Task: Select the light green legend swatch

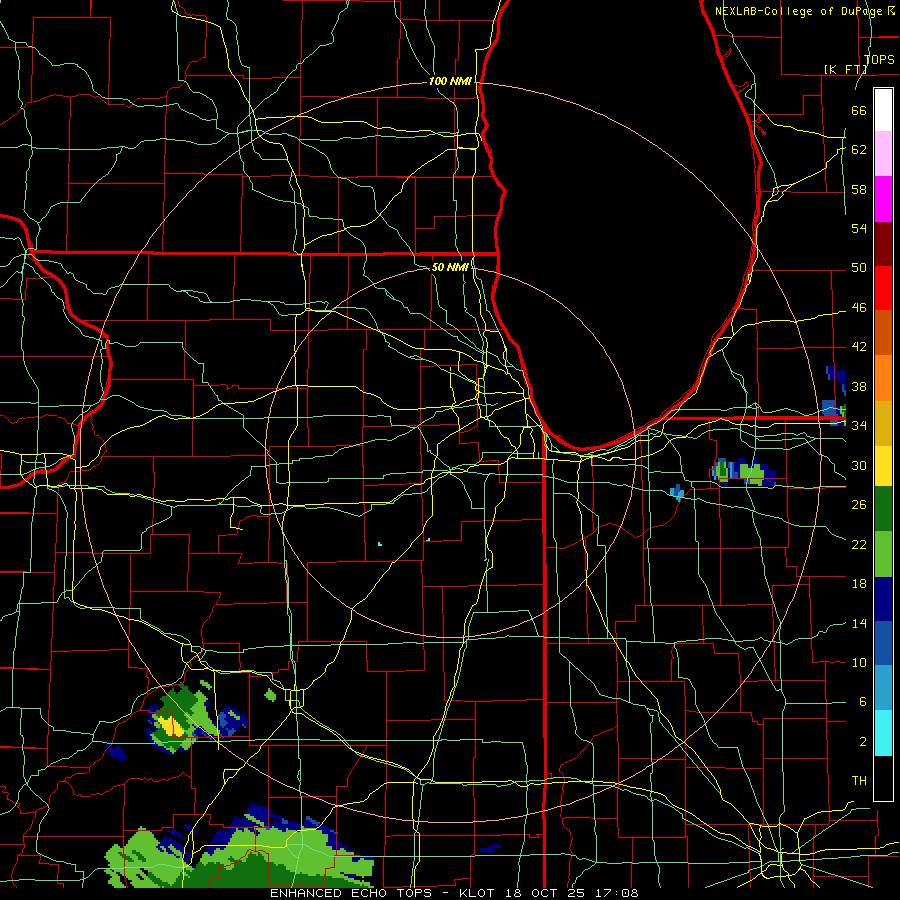Action: 883,554
